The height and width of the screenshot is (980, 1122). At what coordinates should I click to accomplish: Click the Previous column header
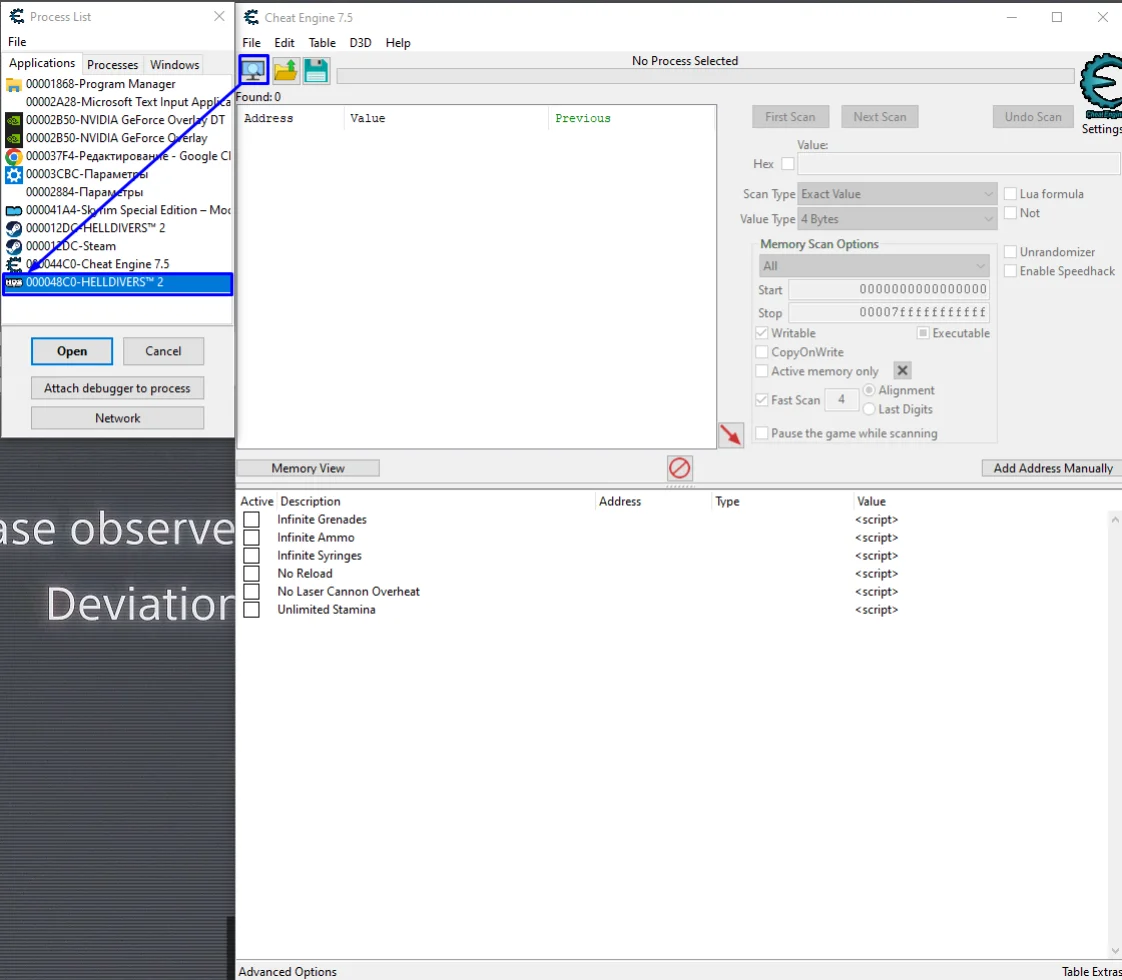[x=582, y=118]
